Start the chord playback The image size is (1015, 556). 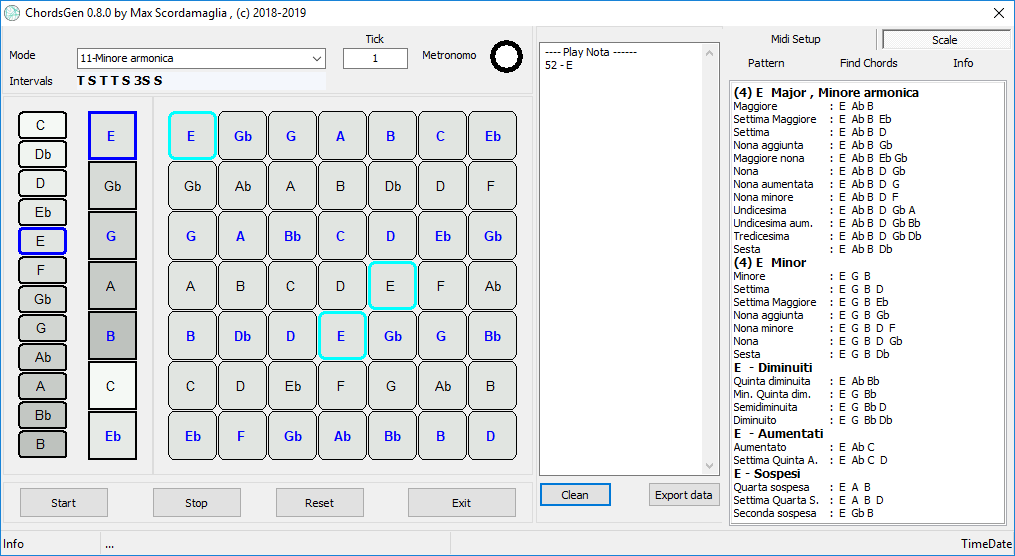tap(63, 503)
